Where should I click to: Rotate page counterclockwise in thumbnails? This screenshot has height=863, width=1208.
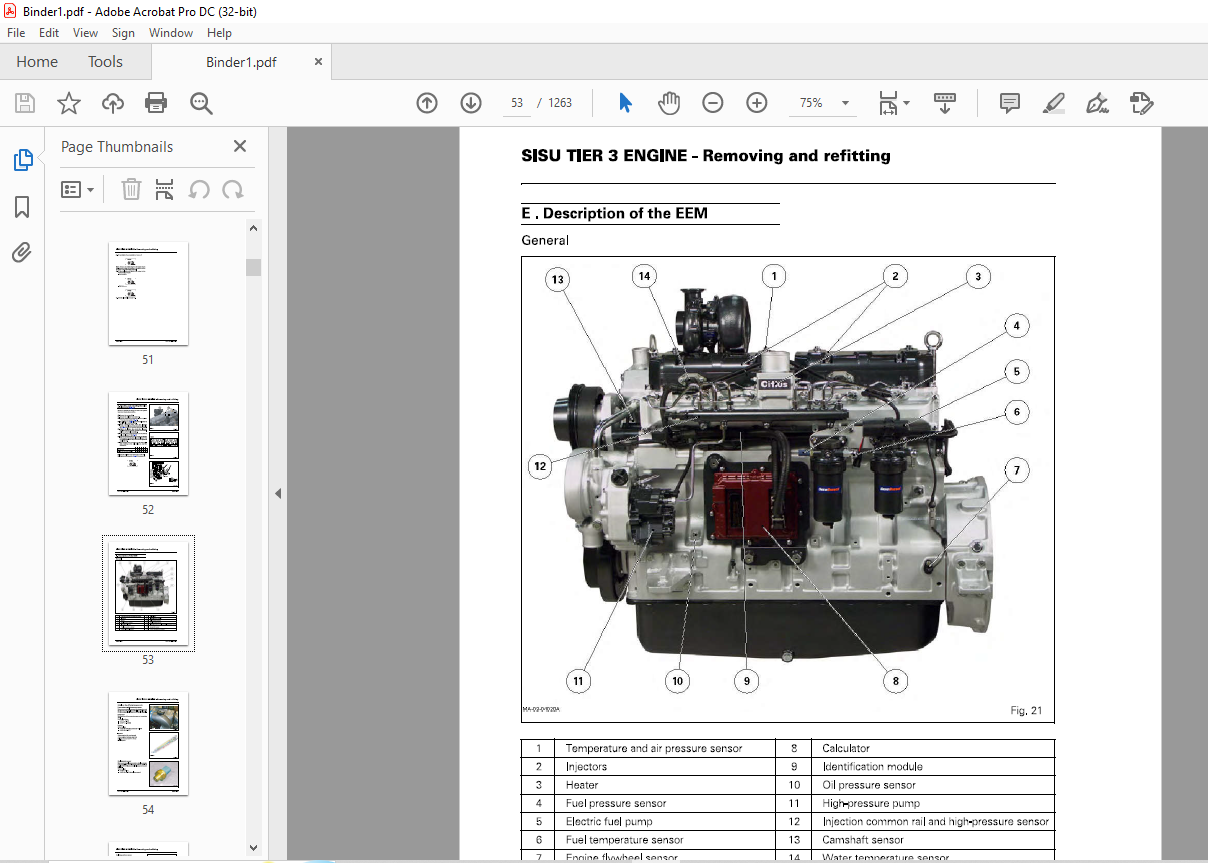click(199, 189)
